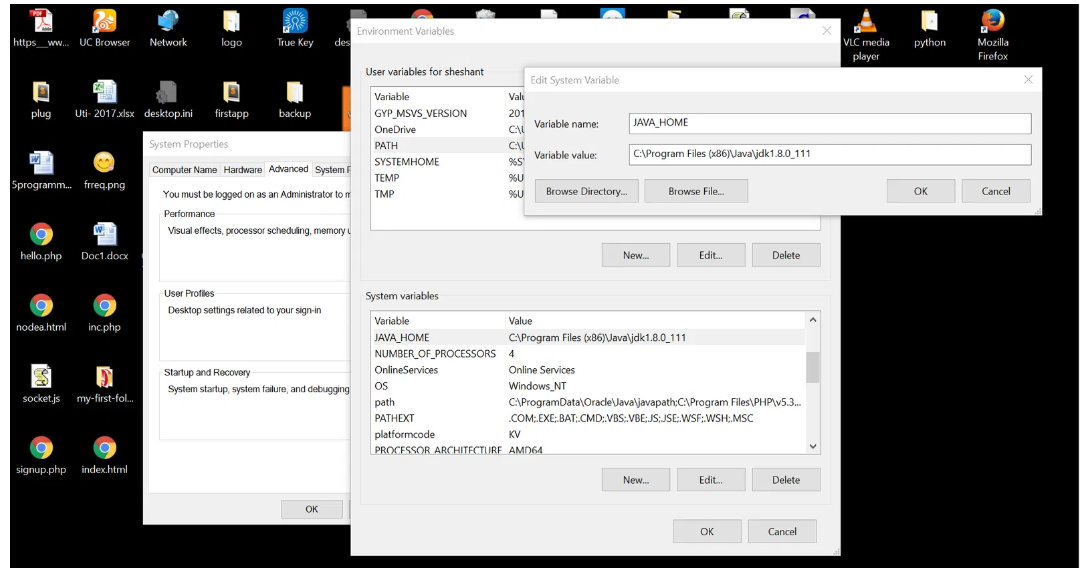Screen dimensions: 1090x576
Task: Switch to the Hardware tab
Action: tap(242, 170)
